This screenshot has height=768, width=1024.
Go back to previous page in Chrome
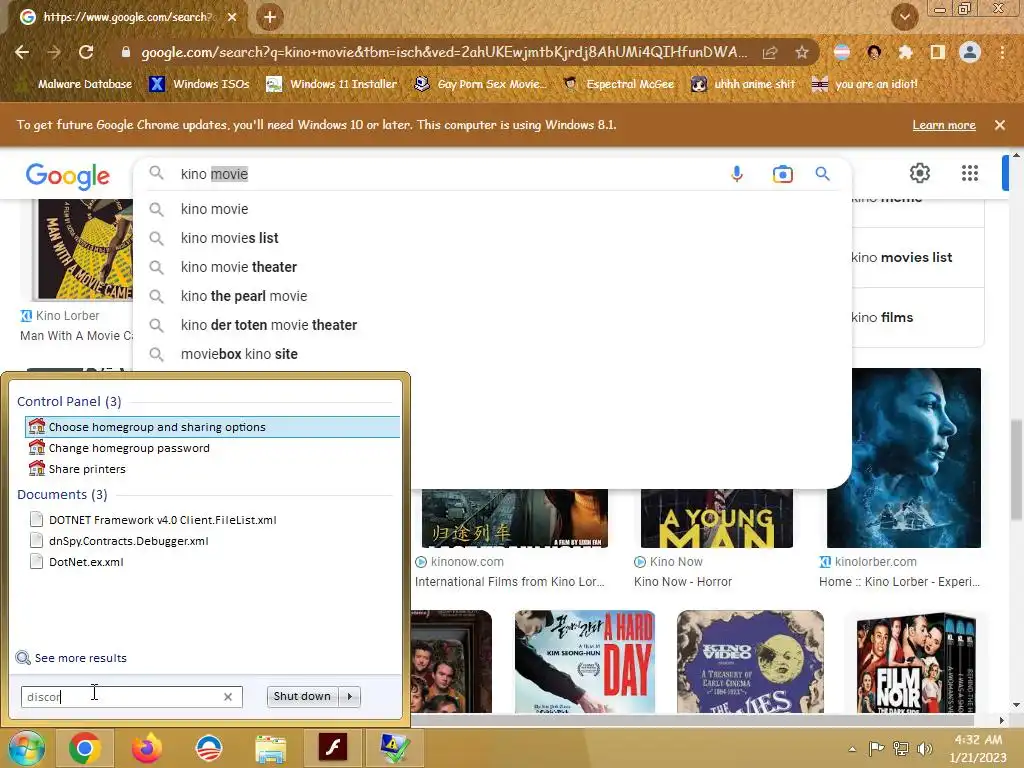[x=22, y=52]
